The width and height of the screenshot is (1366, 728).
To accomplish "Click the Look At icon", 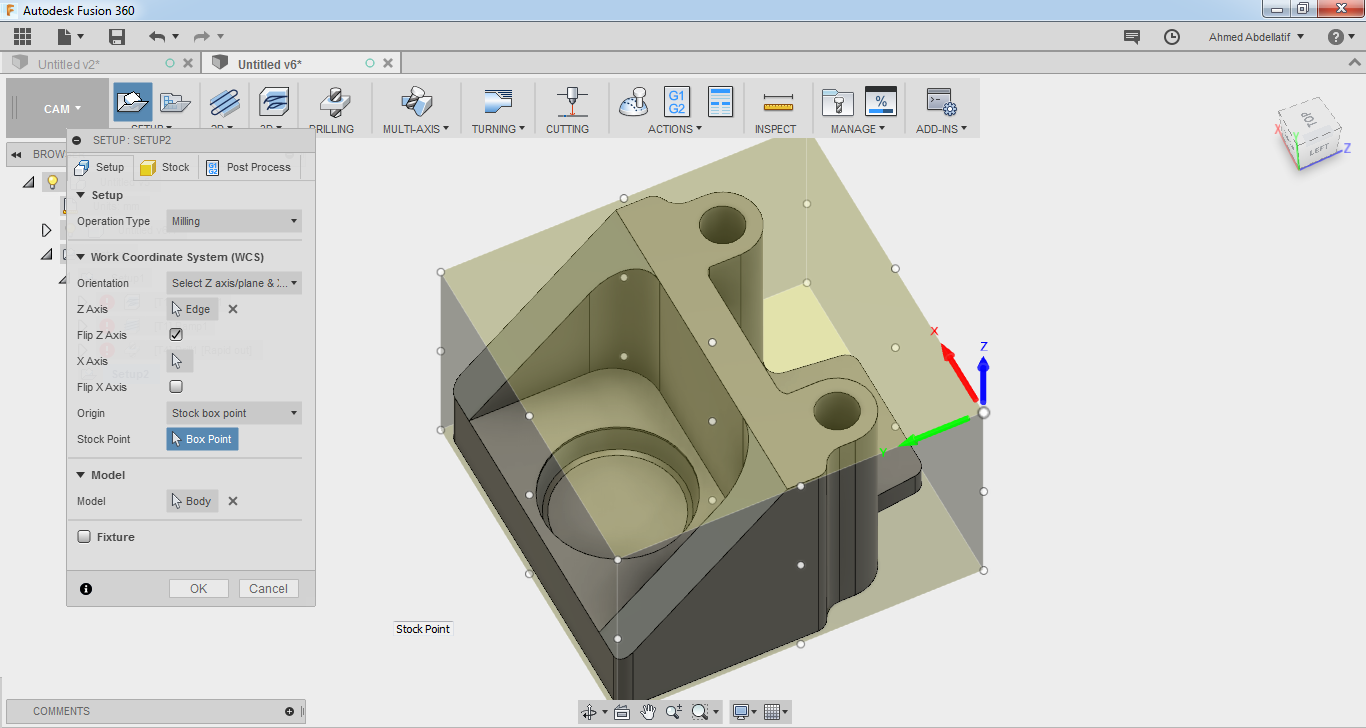I will pos(622,712).
